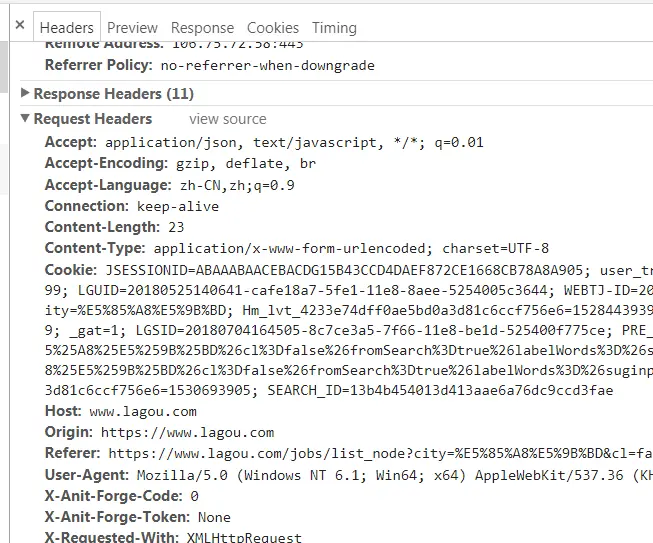This screenshot has width=653, height=543.
Task: Click the Connection value keep-alive
Action: 178,207
